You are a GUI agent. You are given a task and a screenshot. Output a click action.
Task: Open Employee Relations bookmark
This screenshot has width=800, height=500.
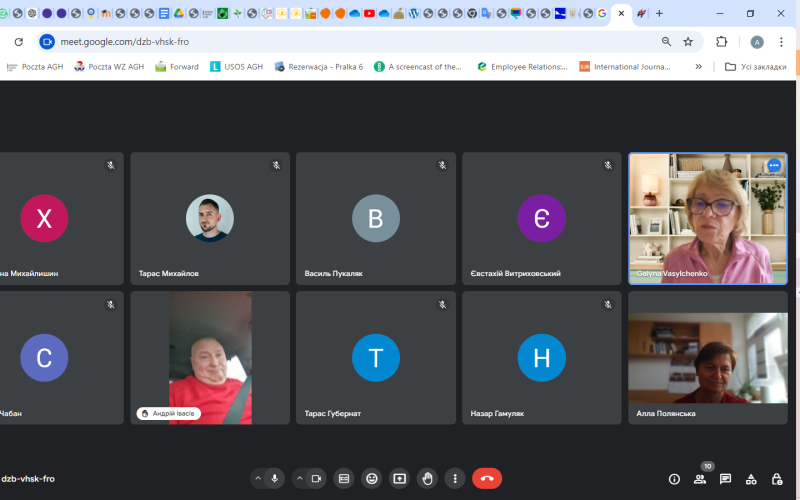point(522,67)
